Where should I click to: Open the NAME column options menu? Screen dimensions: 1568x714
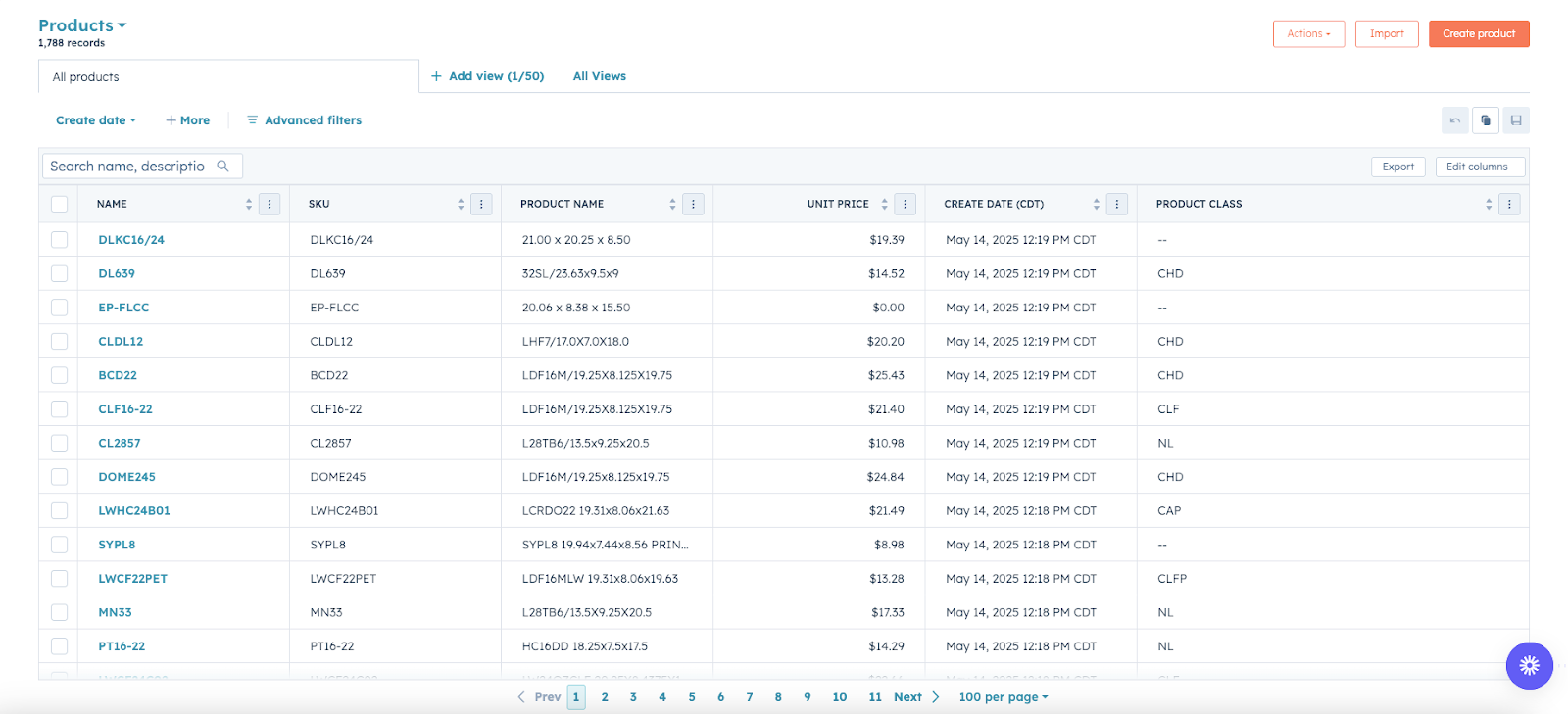269,204
